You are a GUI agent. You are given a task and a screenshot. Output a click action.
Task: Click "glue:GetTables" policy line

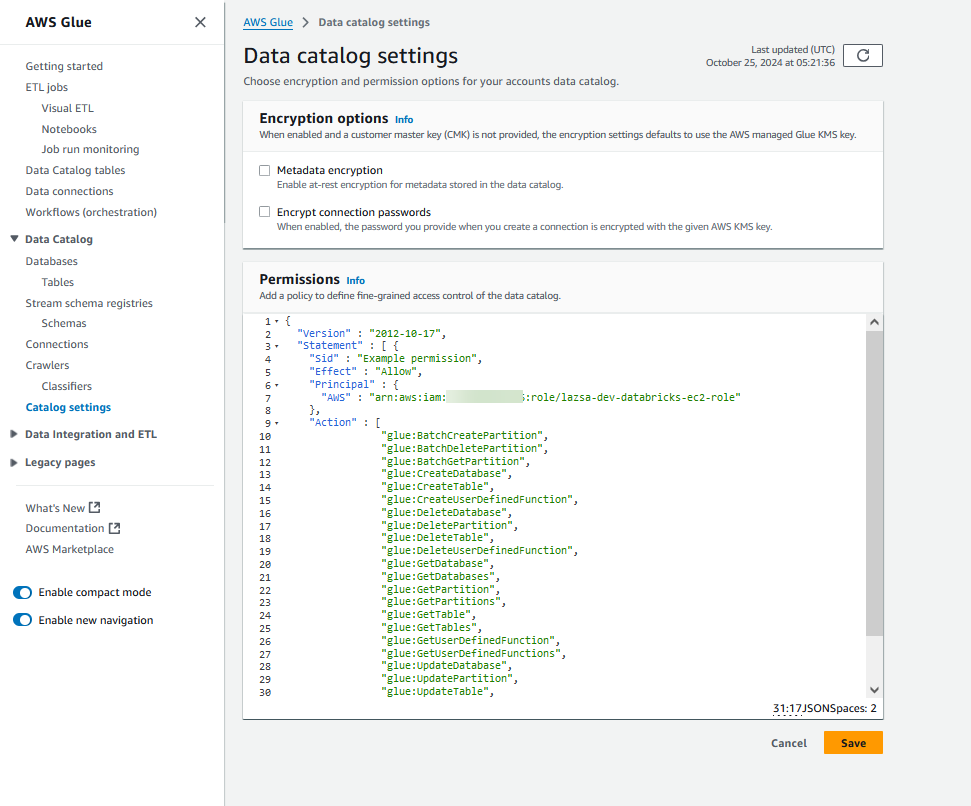(429, 627)
